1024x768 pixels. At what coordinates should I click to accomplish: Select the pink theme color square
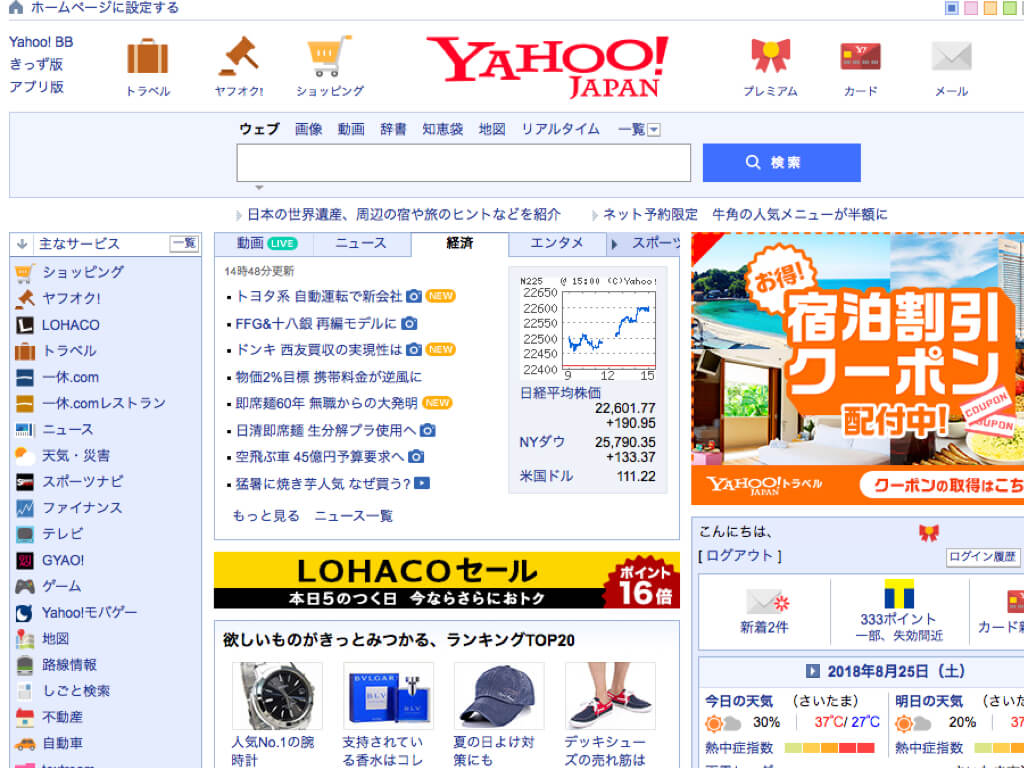(970, 9)
